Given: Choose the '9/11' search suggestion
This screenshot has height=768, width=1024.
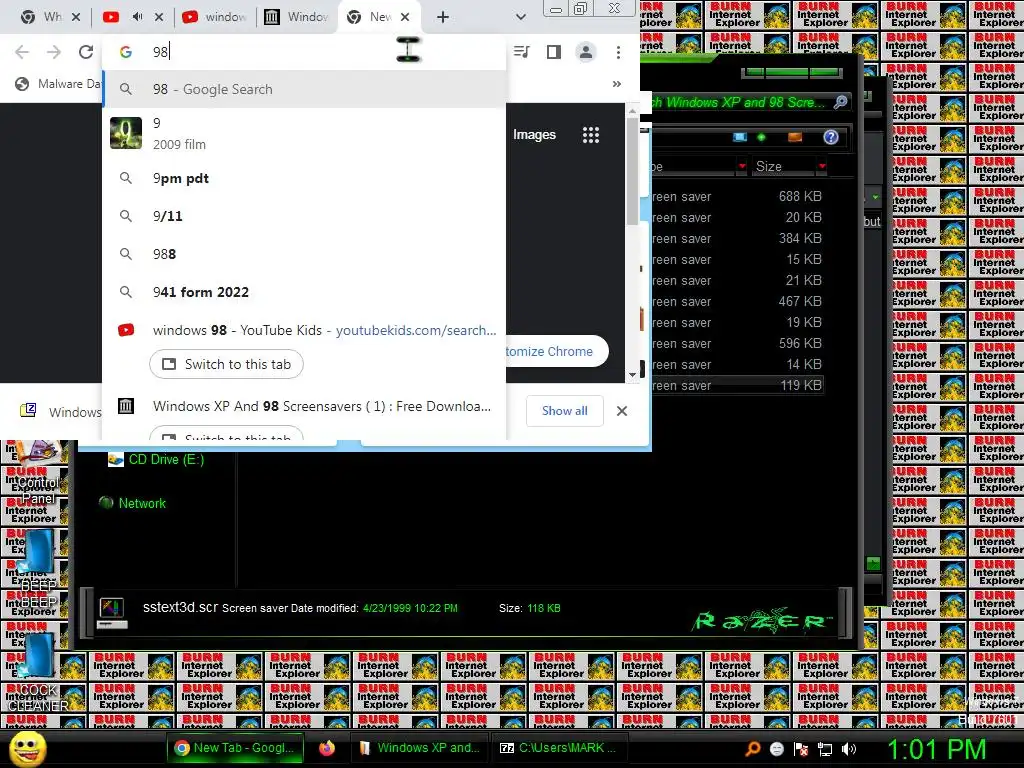Looking at the screenshot, I should click(305, 216).
